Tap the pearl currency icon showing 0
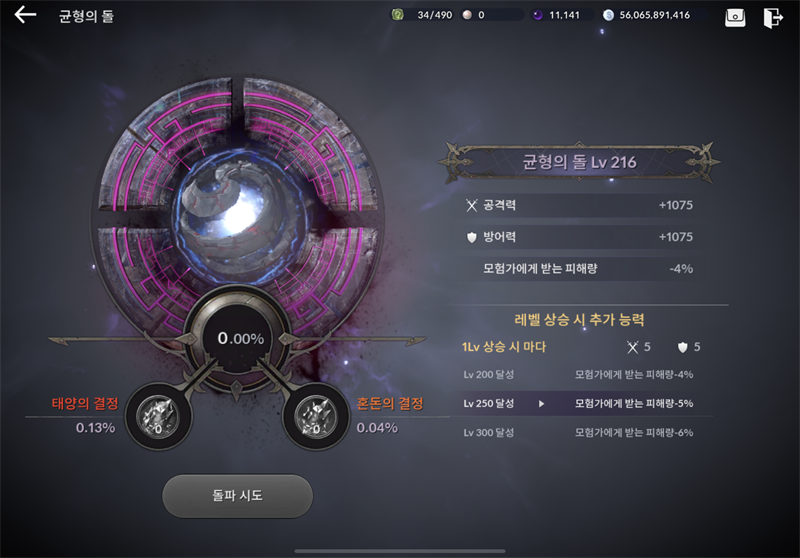The image size is (800, 558). 467,15
